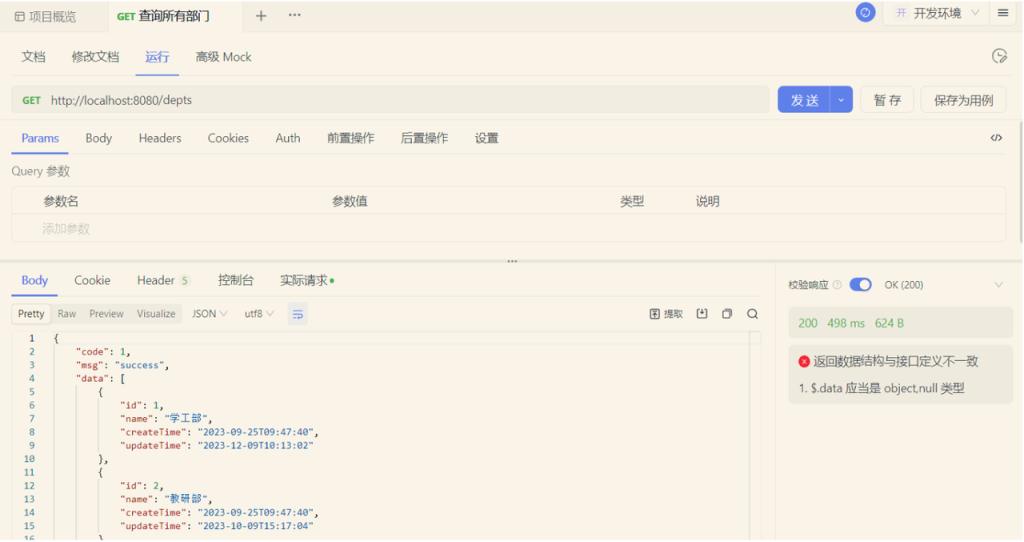Click the 发送 send button
The width and height of the screenshot is (1024, 542).
click(x=805, y=100)
